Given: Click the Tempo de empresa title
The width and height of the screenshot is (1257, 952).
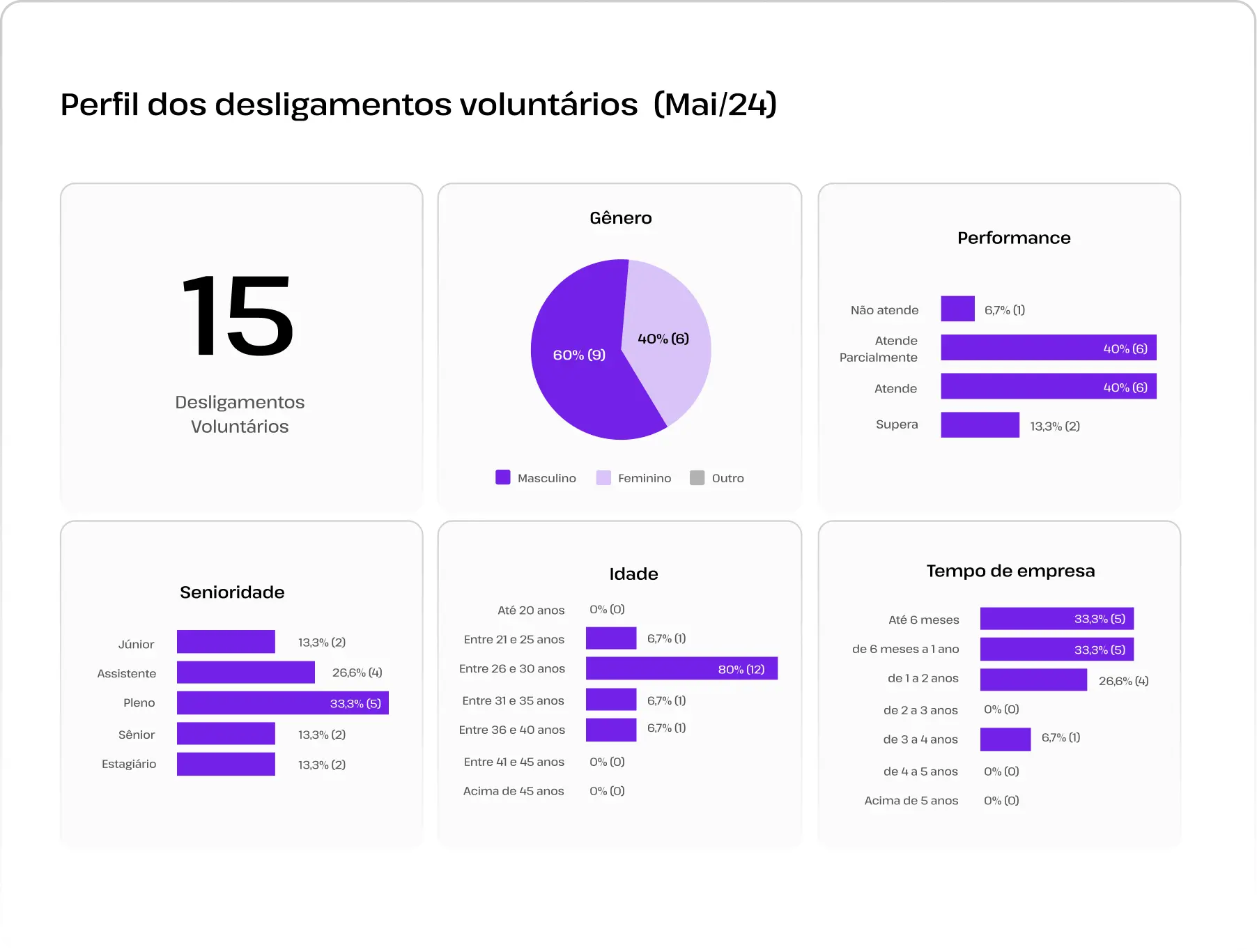Looking at the screenshot, I should click(1010, 571).
